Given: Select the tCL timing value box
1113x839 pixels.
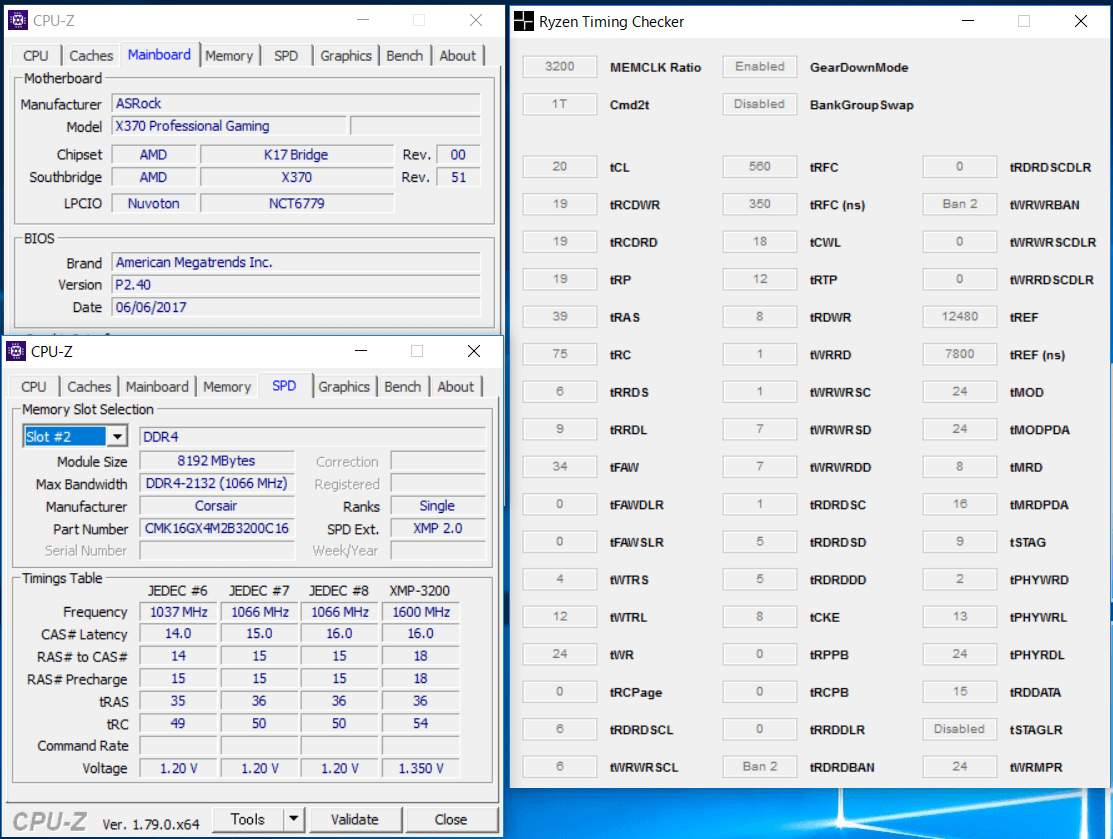Looking at the screenshot, I should (560, 167).
